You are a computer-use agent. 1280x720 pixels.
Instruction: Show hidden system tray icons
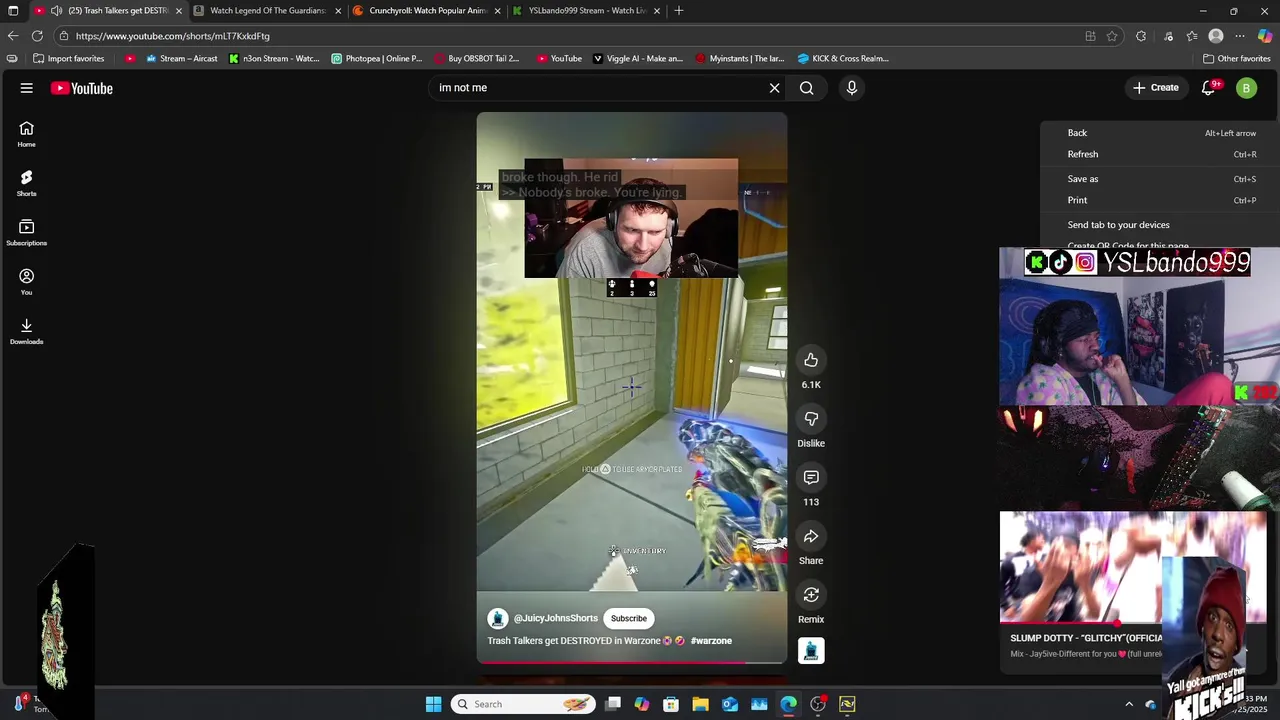[x=1129, y=704]
